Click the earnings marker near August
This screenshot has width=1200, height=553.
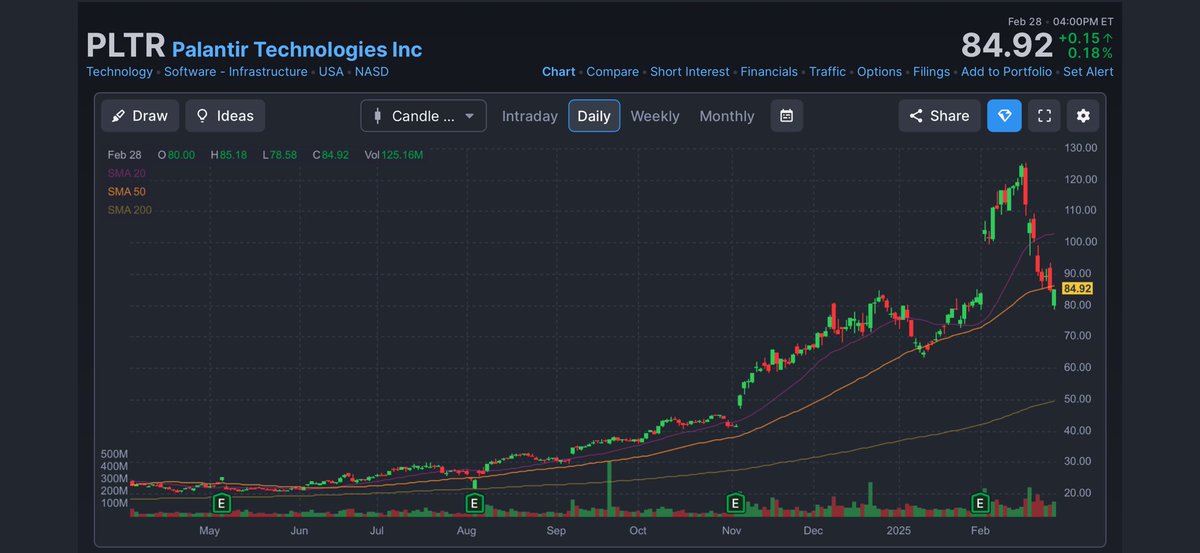click(475, 503)
